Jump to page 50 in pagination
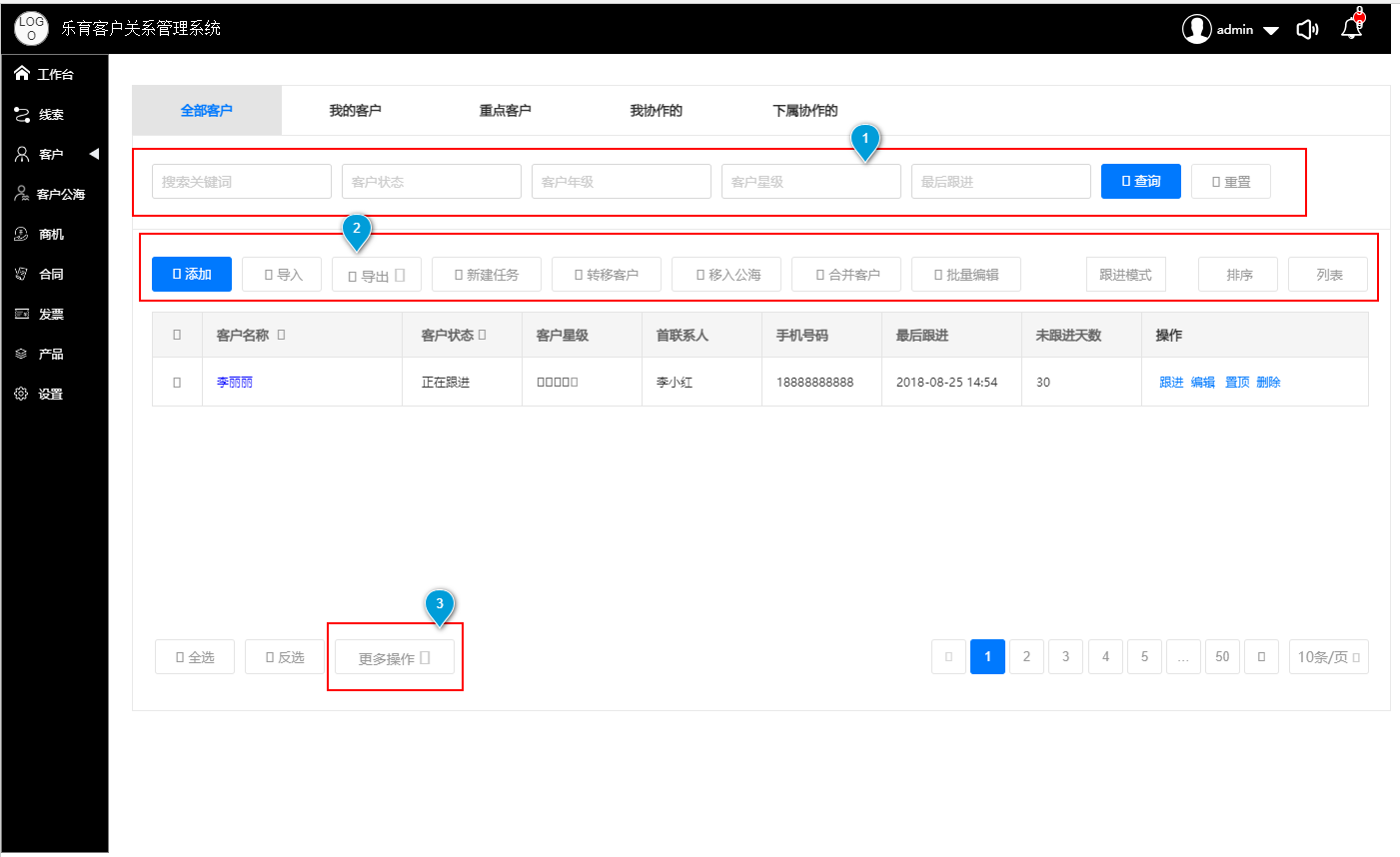The image size is (1400, 857). click(x=1222, y=657)
